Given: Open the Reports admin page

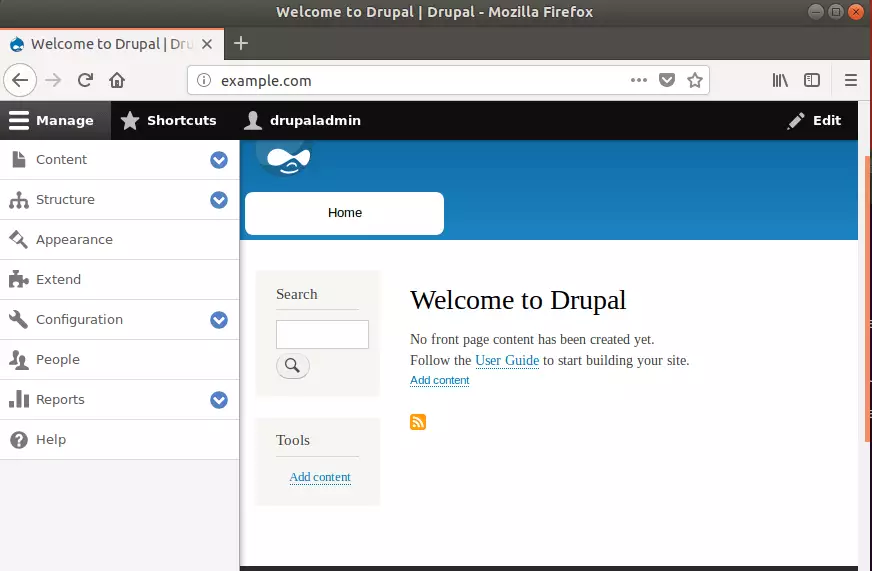Looking at the screenshot, I should pyautogui.click(x=60, y=400).
